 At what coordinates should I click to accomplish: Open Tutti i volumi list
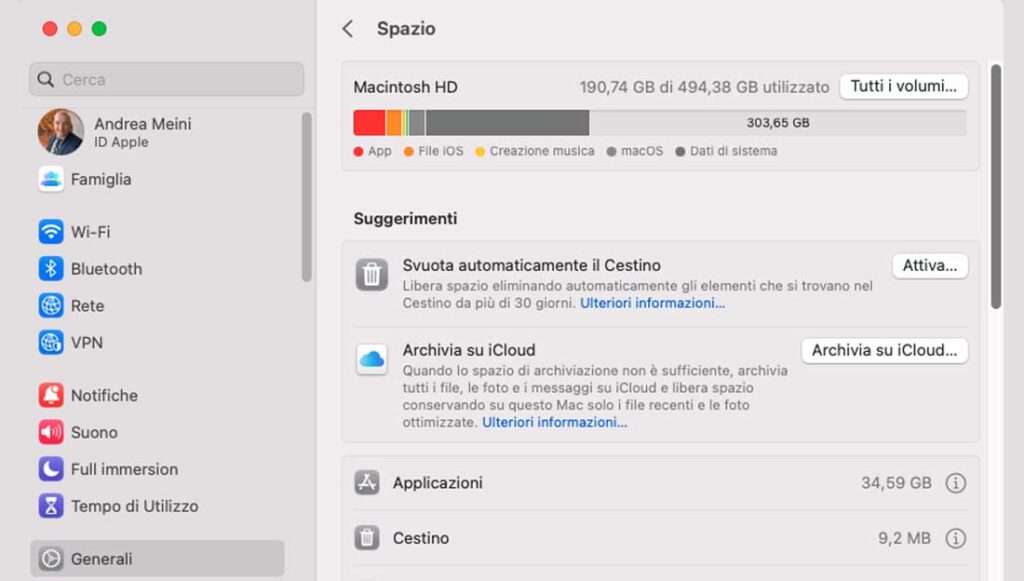pyautogui.click(x=904, y=86)
